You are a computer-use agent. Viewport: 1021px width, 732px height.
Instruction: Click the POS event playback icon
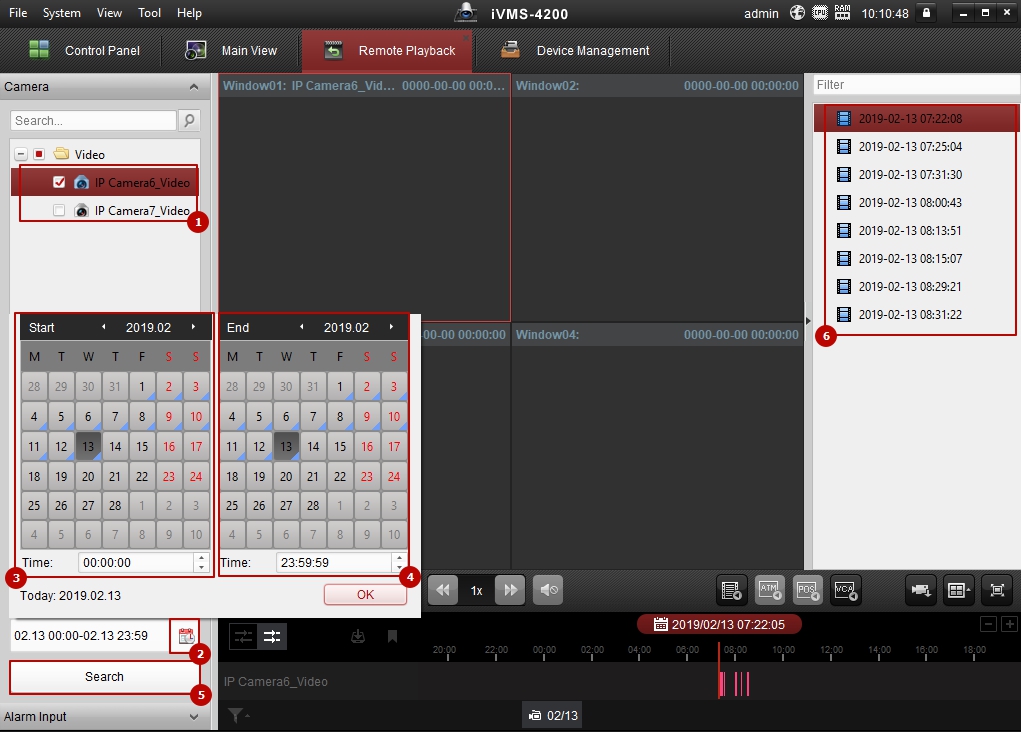[x=808, y=590]
